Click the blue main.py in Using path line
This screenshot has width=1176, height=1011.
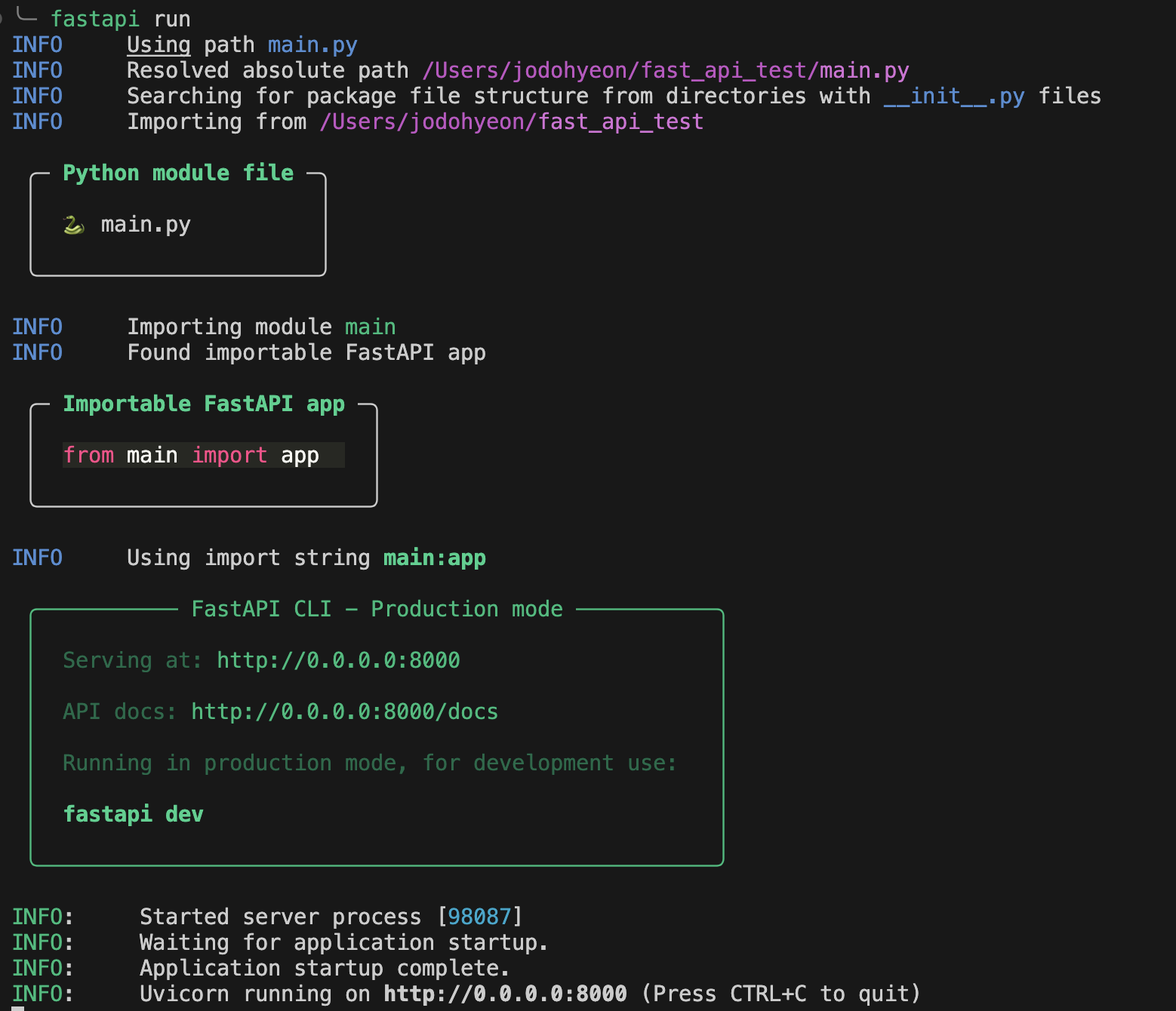[x=312, y=45]
